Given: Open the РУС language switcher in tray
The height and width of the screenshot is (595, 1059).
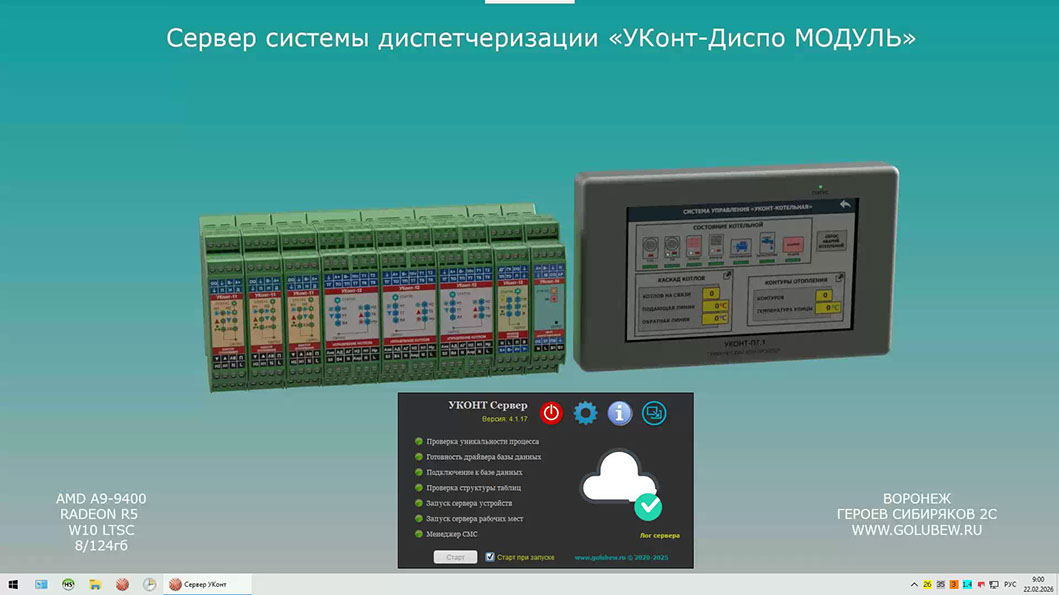Looking at the screenshot, I should (x=1010, y=584).
